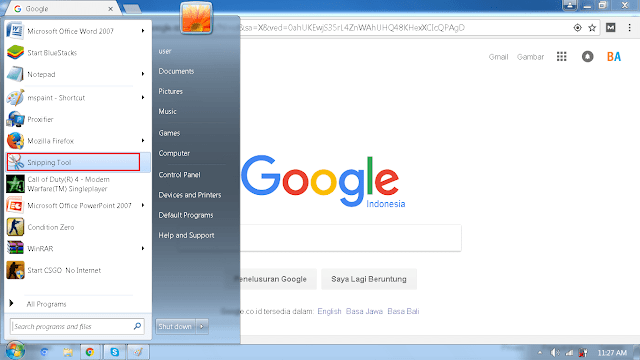Image resolution: width=640 pixels, height=360 pixels.
Task: Expand Word 2007 recent files arrow
Action: coord(143,31)
